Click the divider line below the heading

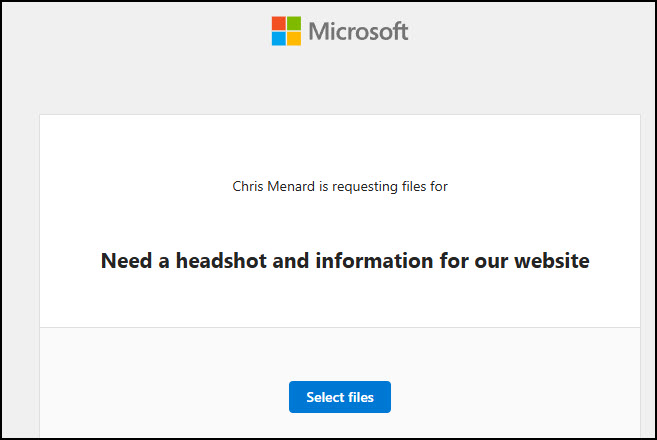[x=340, y=327]
